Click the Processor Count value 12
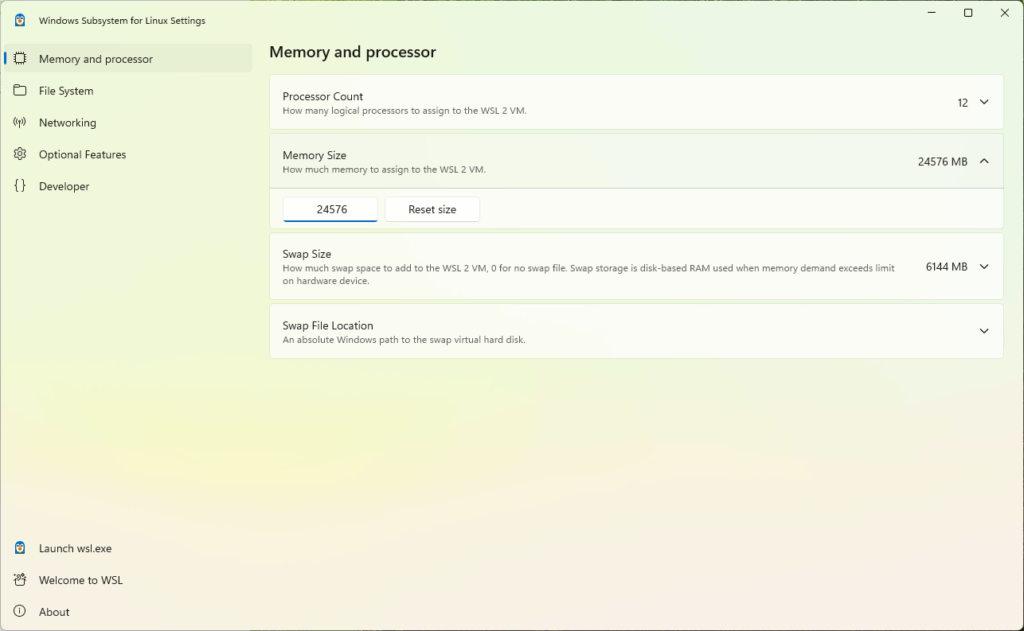This screenshot has height=631, width=1024. coord(963,103)
